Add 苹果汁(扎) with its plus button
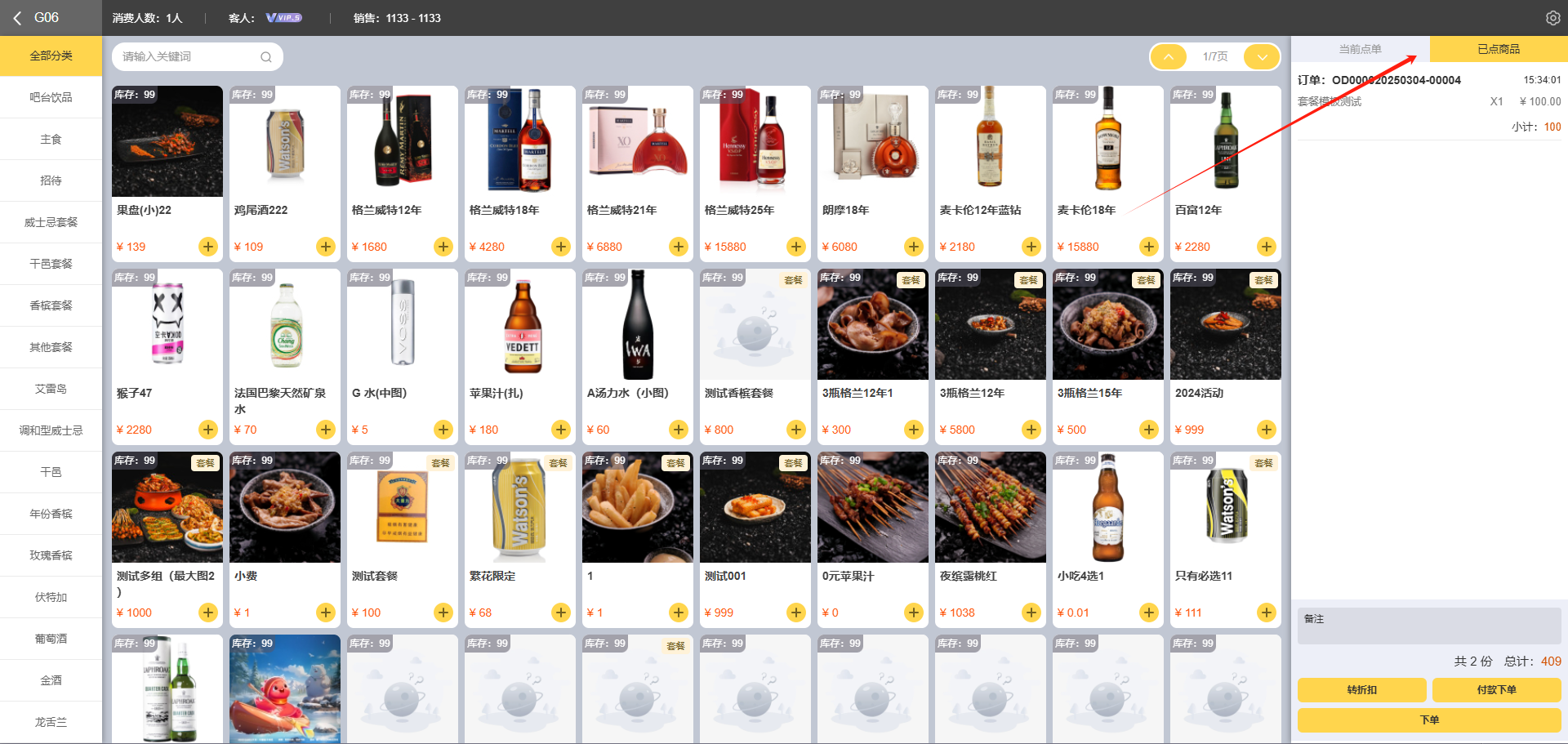The width and height of the screenshot is (1568, 744). (561, 430)
